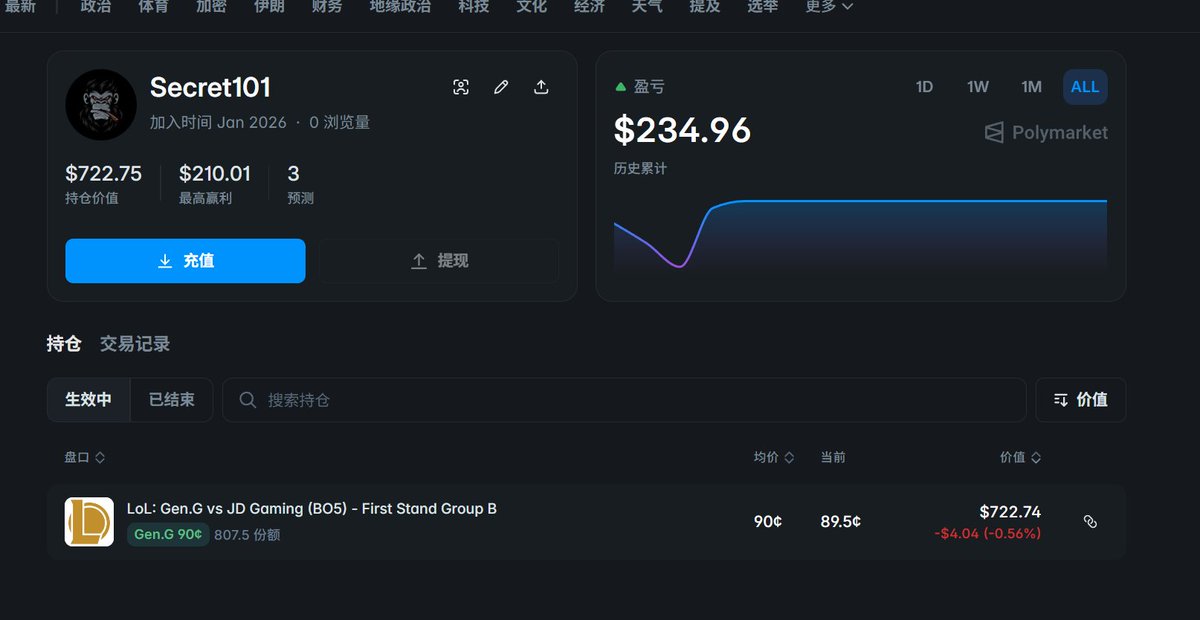
Task: Click the share/export profile icon
Action: 541,87
